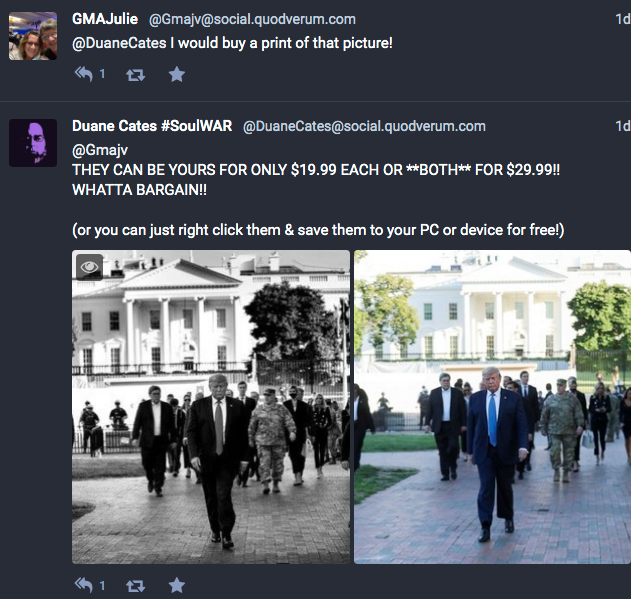
Task: Favourite GMAJulie's post with star icon
Action: tap(177, 74)
